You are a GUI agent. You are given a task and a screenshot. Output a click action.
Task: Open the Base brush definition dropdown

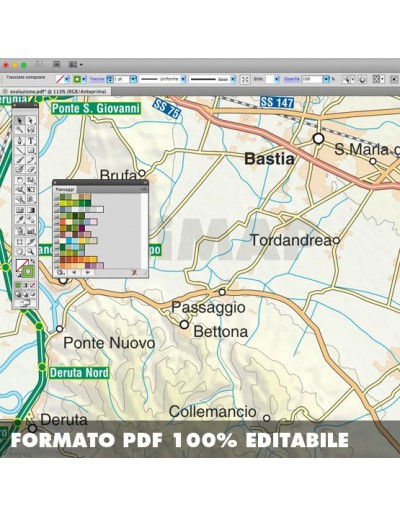(x=233, y=79)
